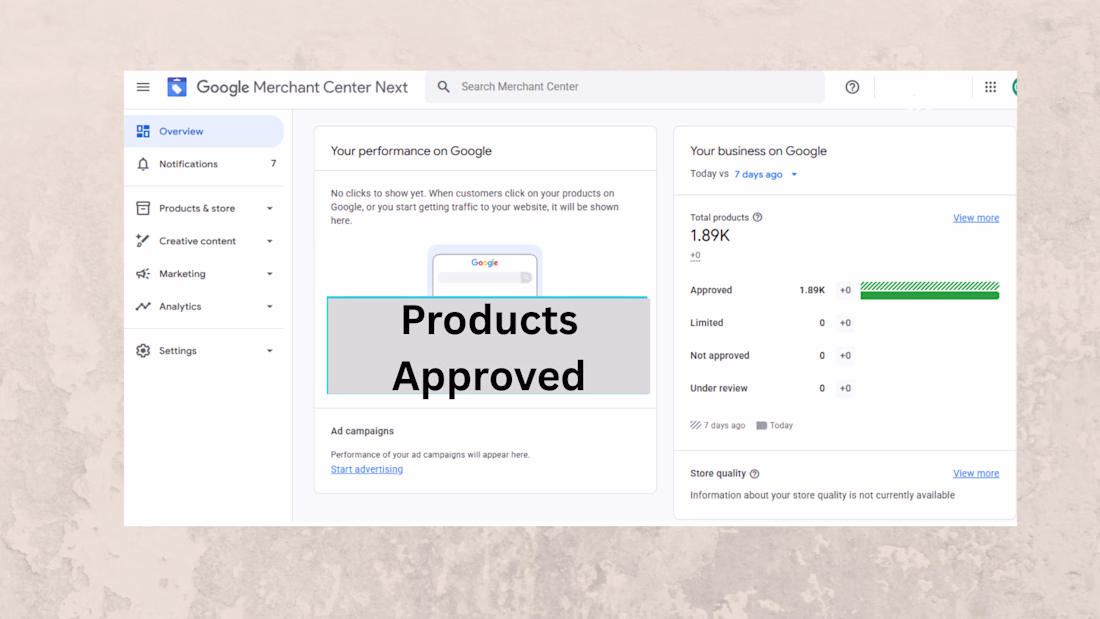Screen dimensions: 1100x619
Task: Click the Search Merchant Center field
Action: coord(625,87)
